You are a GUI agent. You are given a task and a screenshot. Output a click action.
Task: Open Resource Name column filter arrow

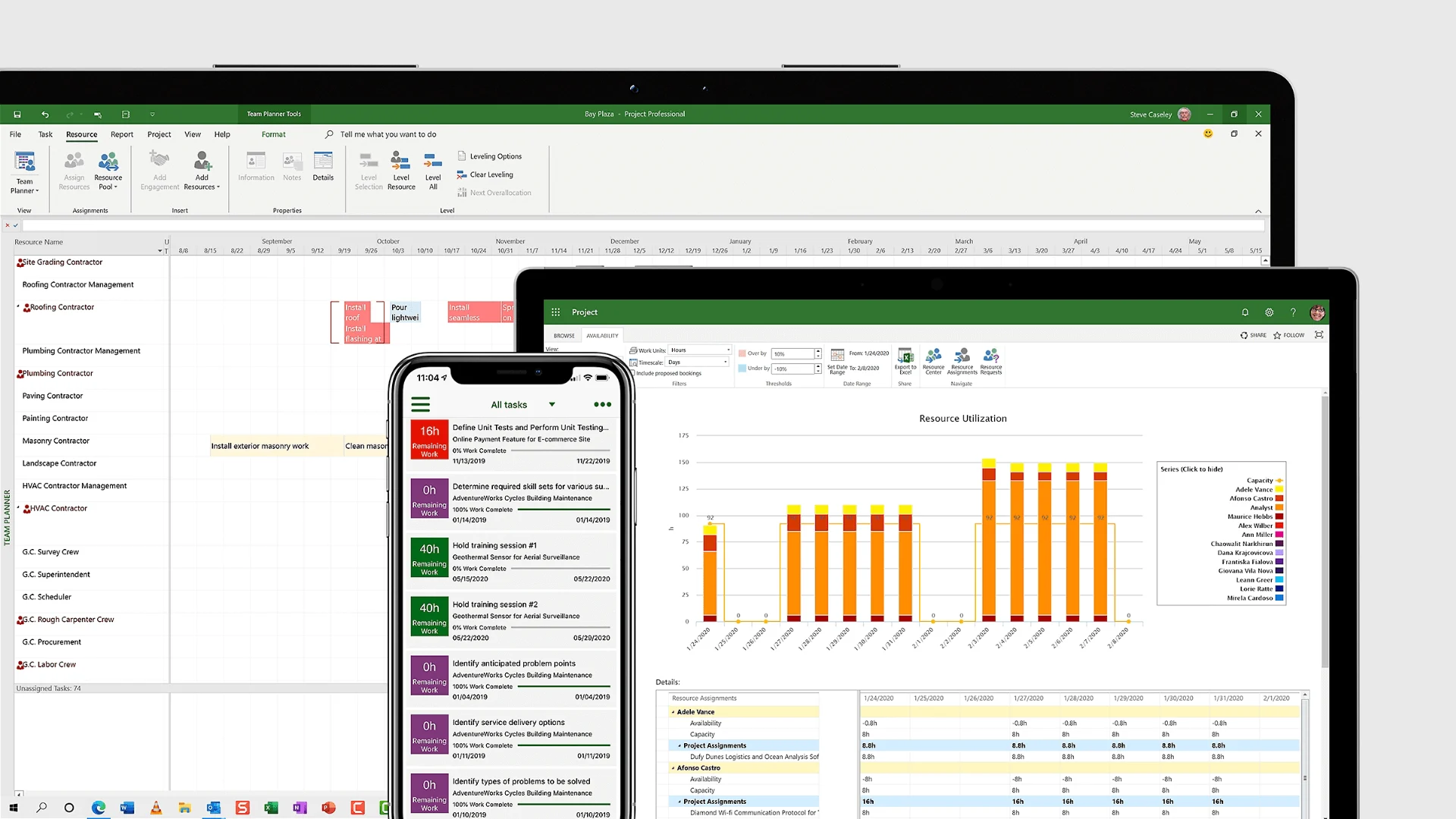[x=160, y=251]
